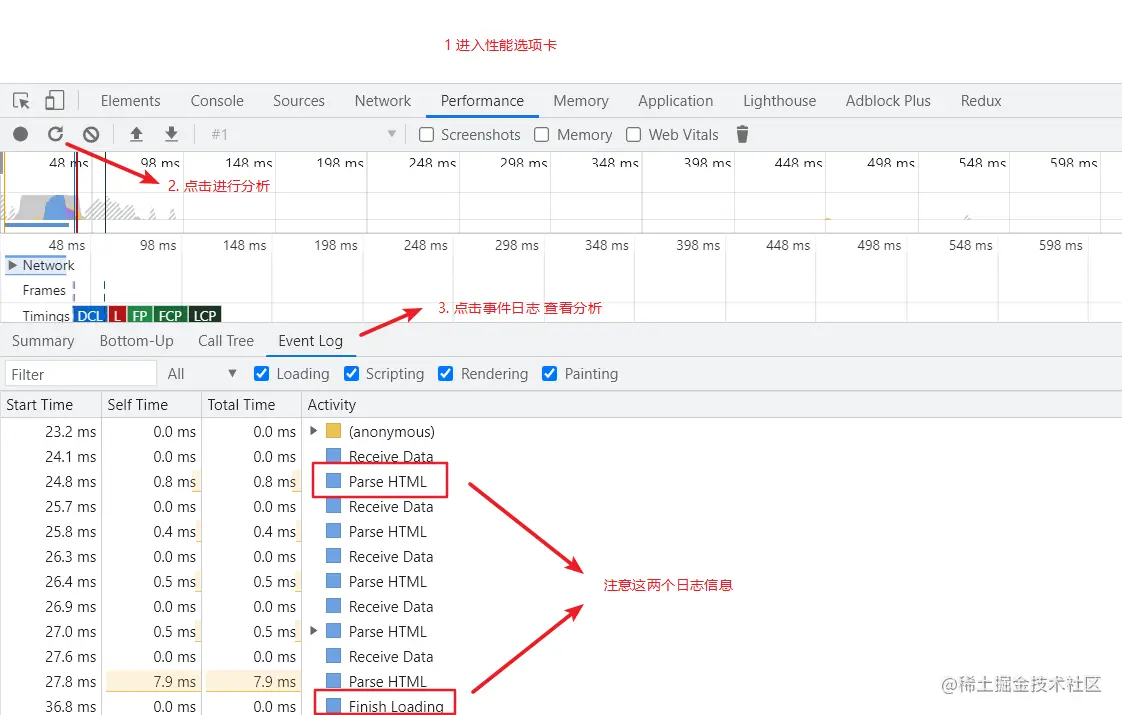1122x715 pixels.
Task: Uncheck the Painting filter checkbox
Action: 549,374
